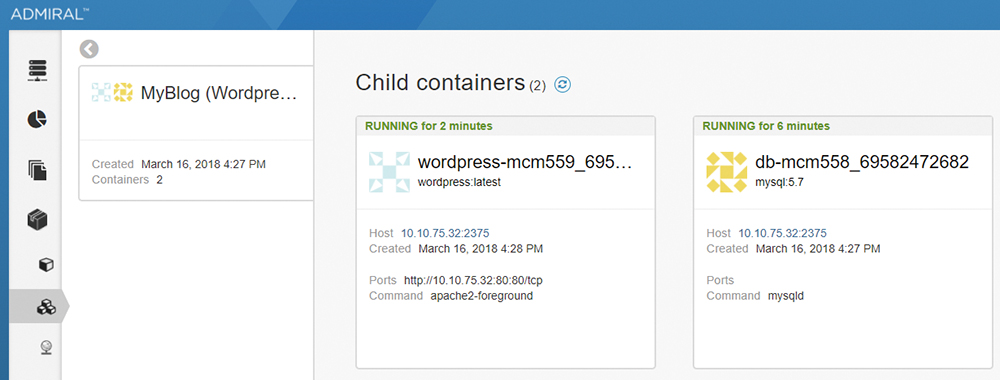Screen dimensions: 1000x380
Task: Refresh the Child containers list
Action: coord(562,84)
